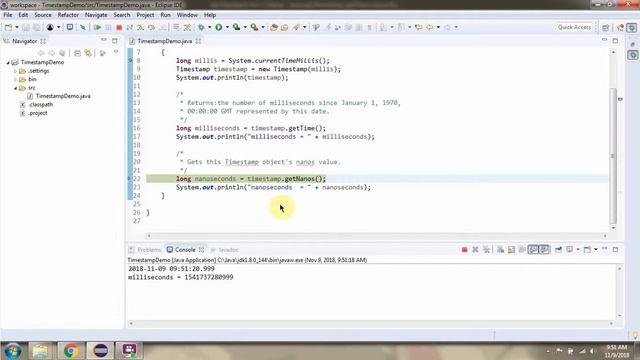Open the Back history dropdown arrow

point(438,27)
